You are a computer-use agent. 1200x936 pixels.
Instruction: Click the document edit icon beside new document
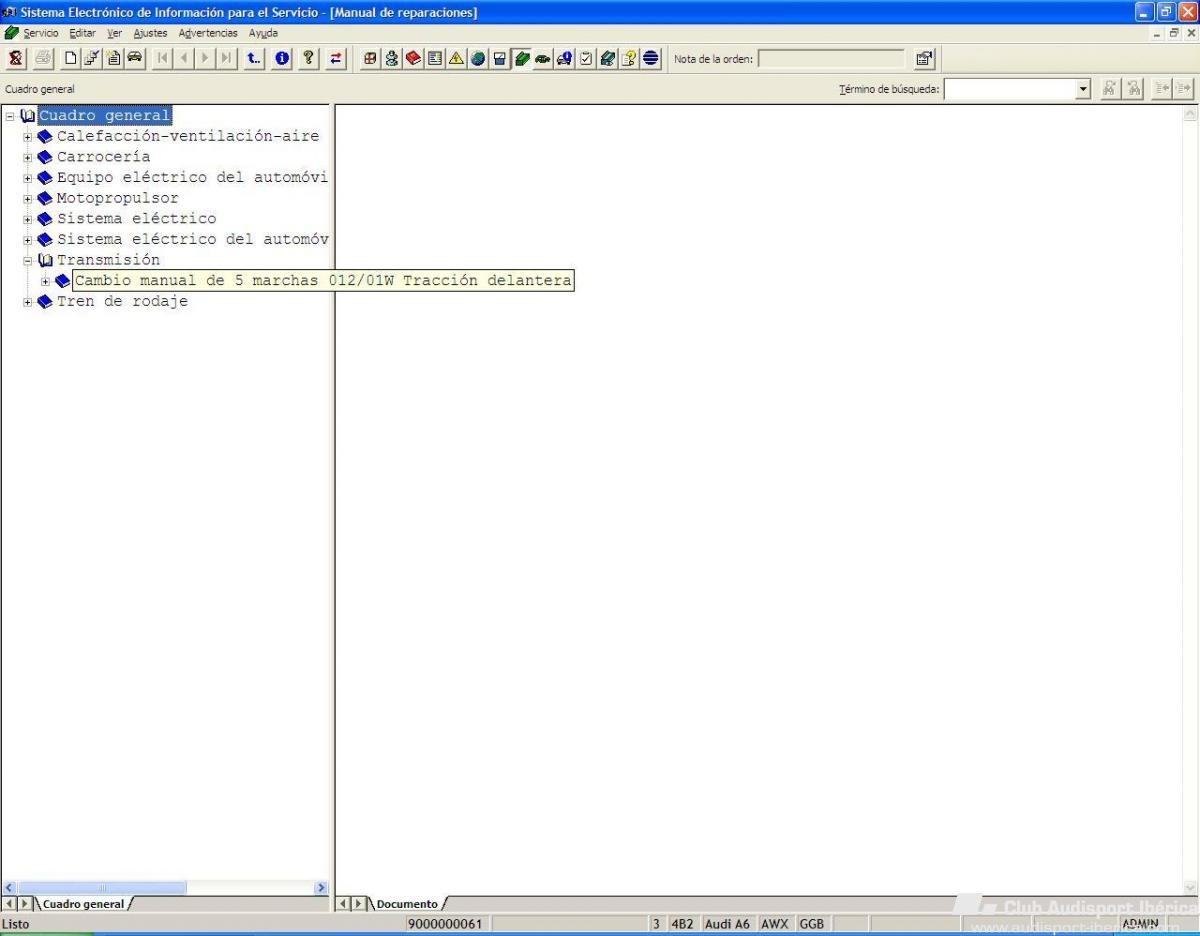tap(91, 58)
